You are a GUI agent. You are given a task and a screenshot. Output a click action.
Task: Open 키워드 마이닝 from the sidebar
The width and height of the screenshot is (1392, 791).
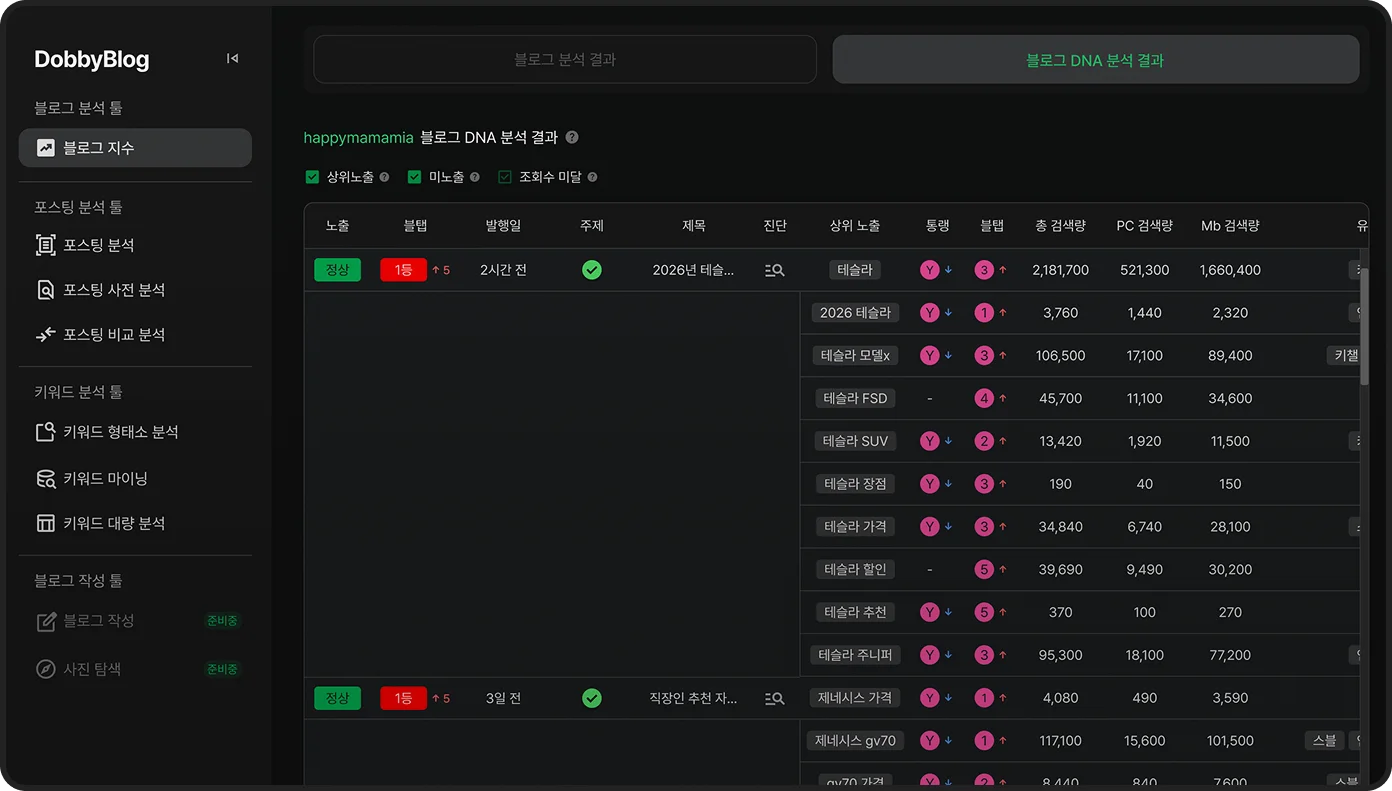click(x=105, y=478)
